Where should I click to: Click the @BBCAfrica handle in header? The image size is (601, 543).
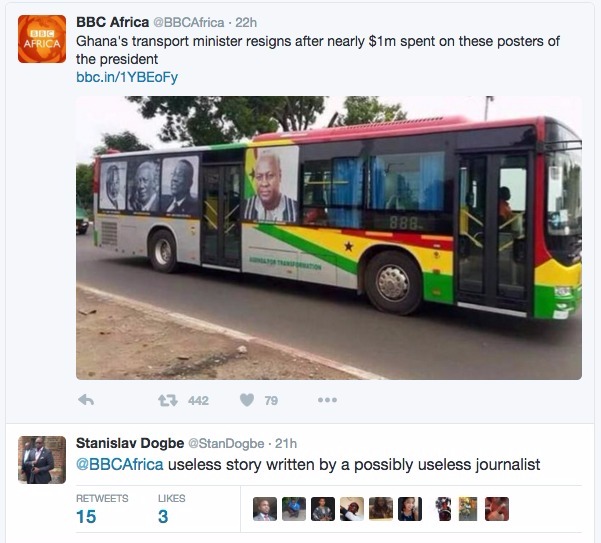pyautogui.click(x=189, y=23)
